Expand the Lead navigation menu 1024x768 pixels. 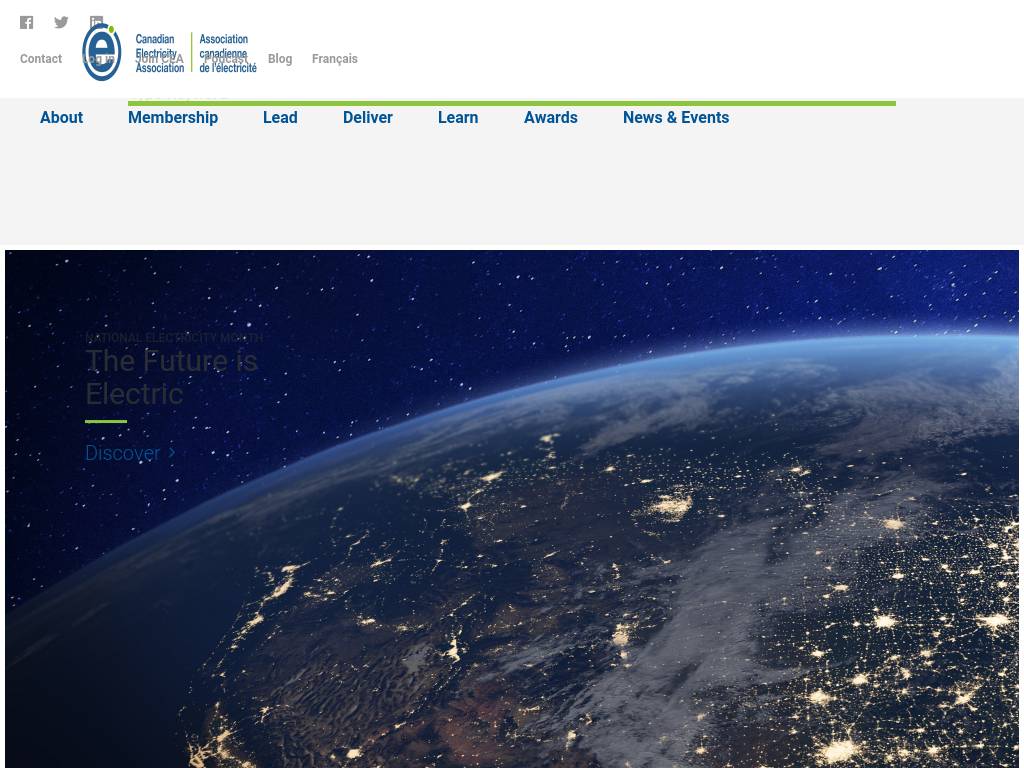pos(280,117)
